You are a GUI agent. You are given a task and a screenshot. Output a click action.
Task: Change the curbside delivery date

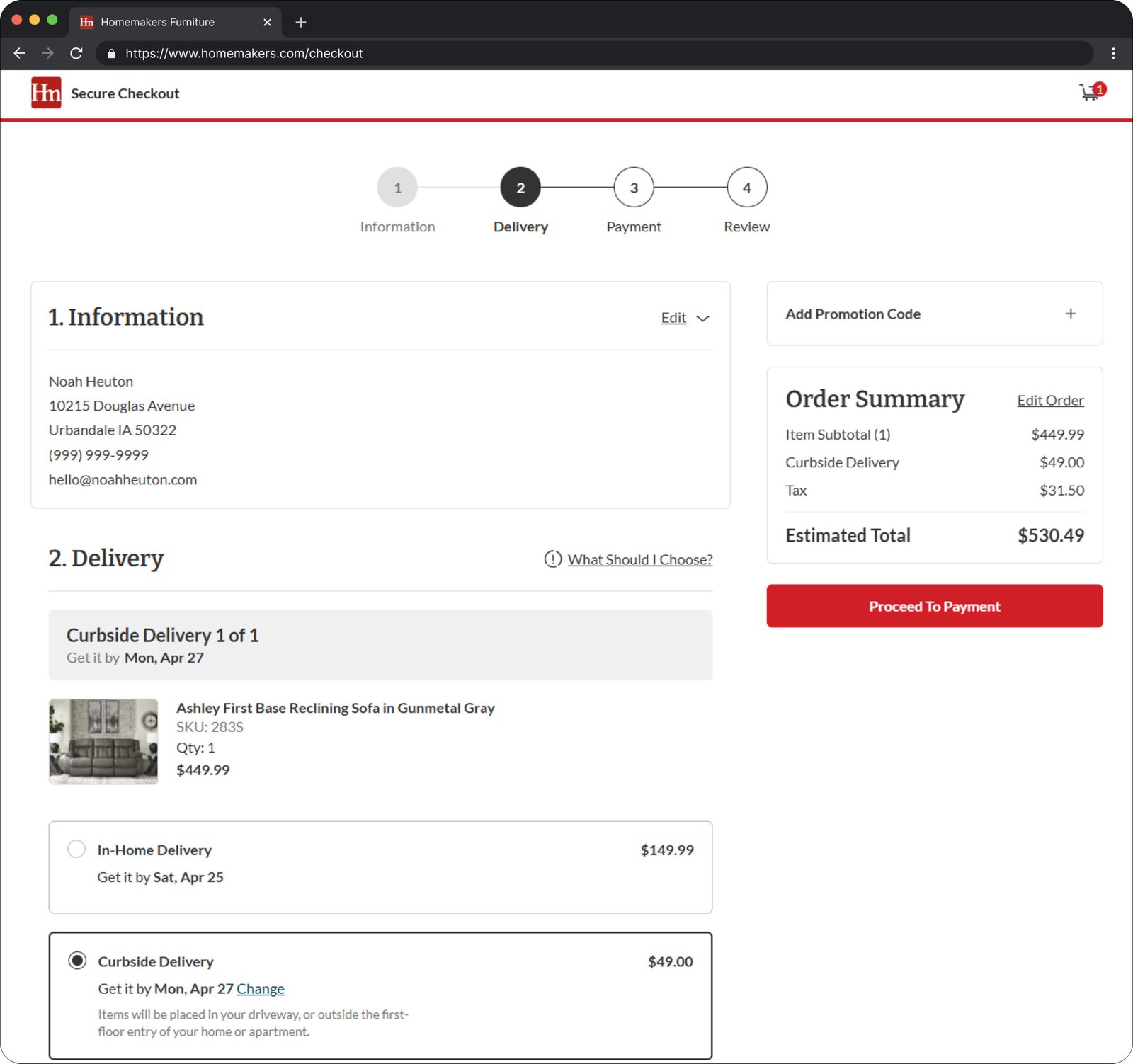[x=260, y=989]
